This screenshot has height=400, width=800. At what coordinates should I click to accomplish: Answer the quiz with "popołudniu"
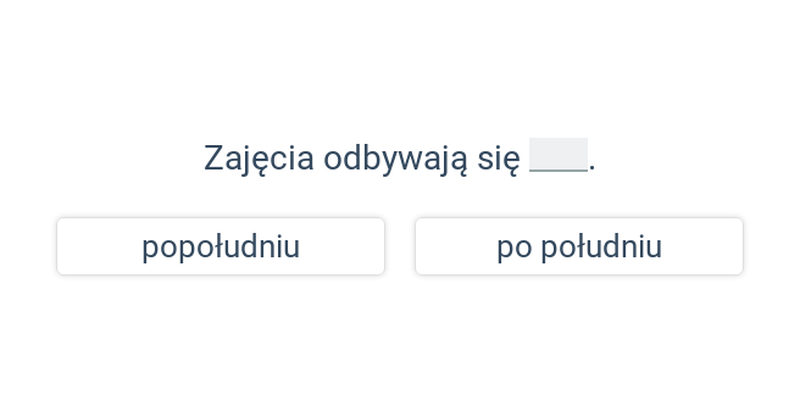pyautogui.click(x=220, y=246)
